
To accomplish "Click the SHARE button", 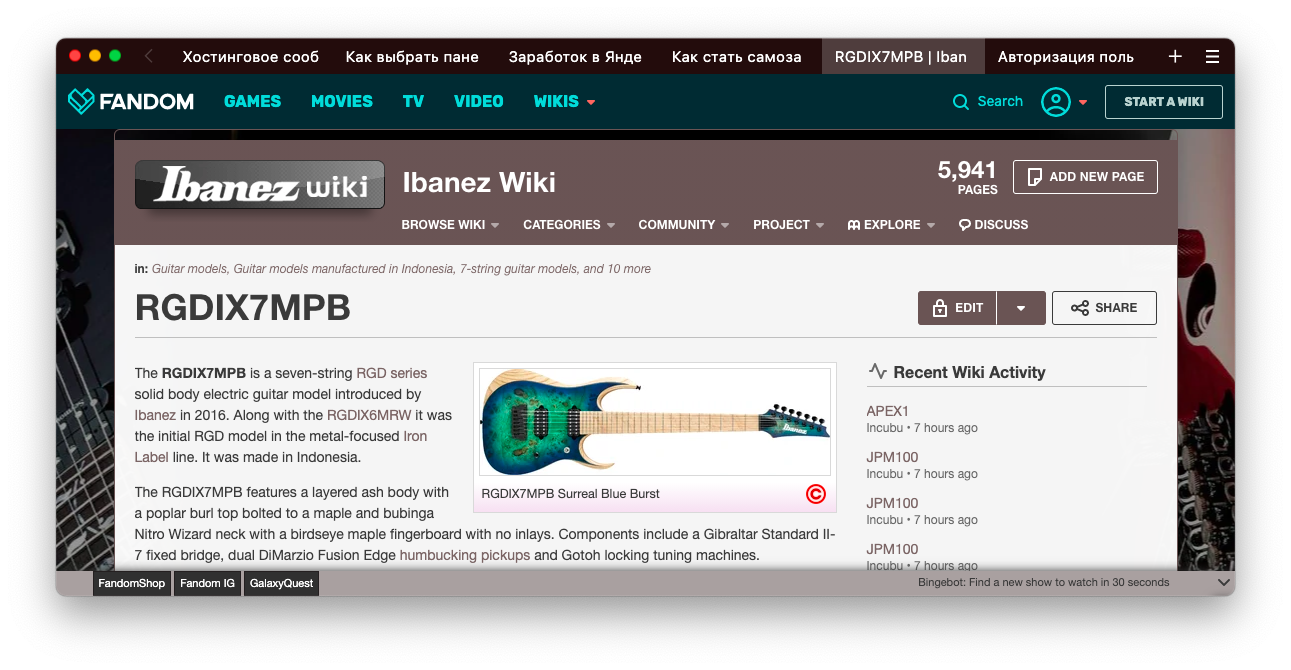I will click(1104, 308).
